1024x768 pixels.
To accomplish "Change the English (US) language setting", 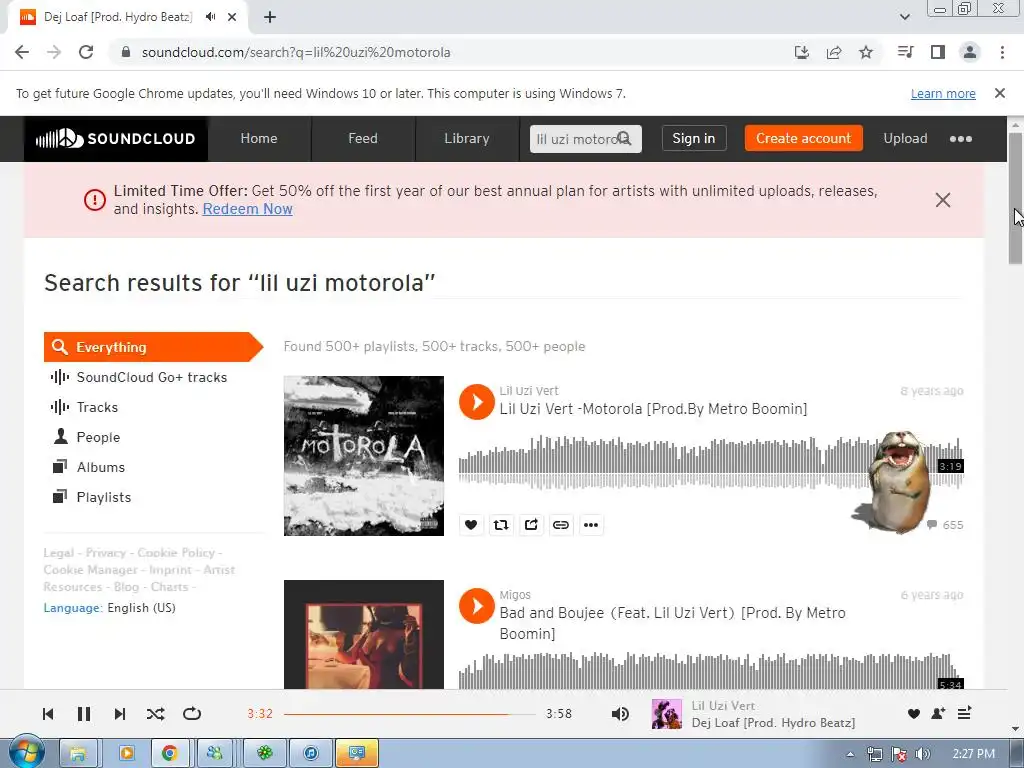I will coord(141,607).
